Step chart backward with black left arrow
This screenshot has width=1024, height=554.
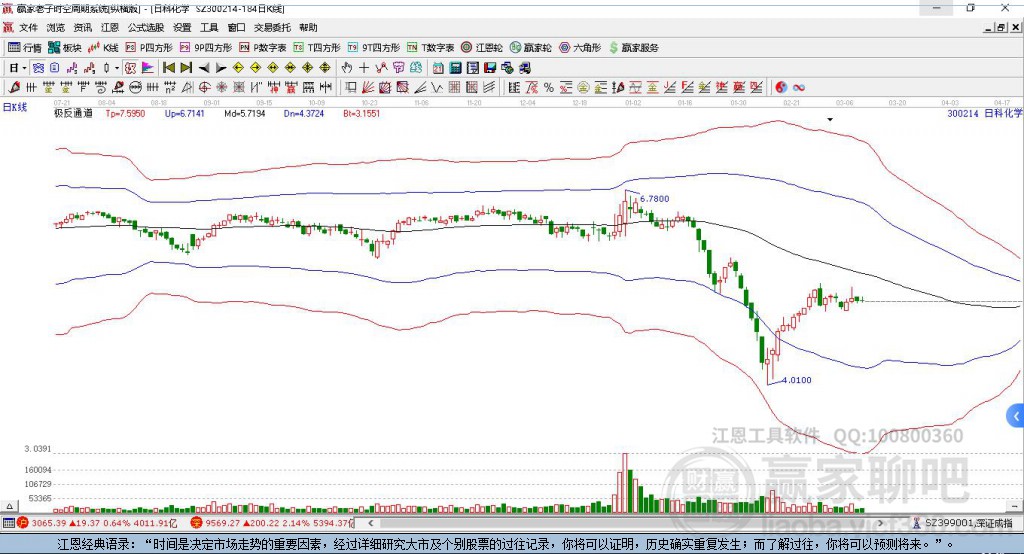[x=204, y=68]
